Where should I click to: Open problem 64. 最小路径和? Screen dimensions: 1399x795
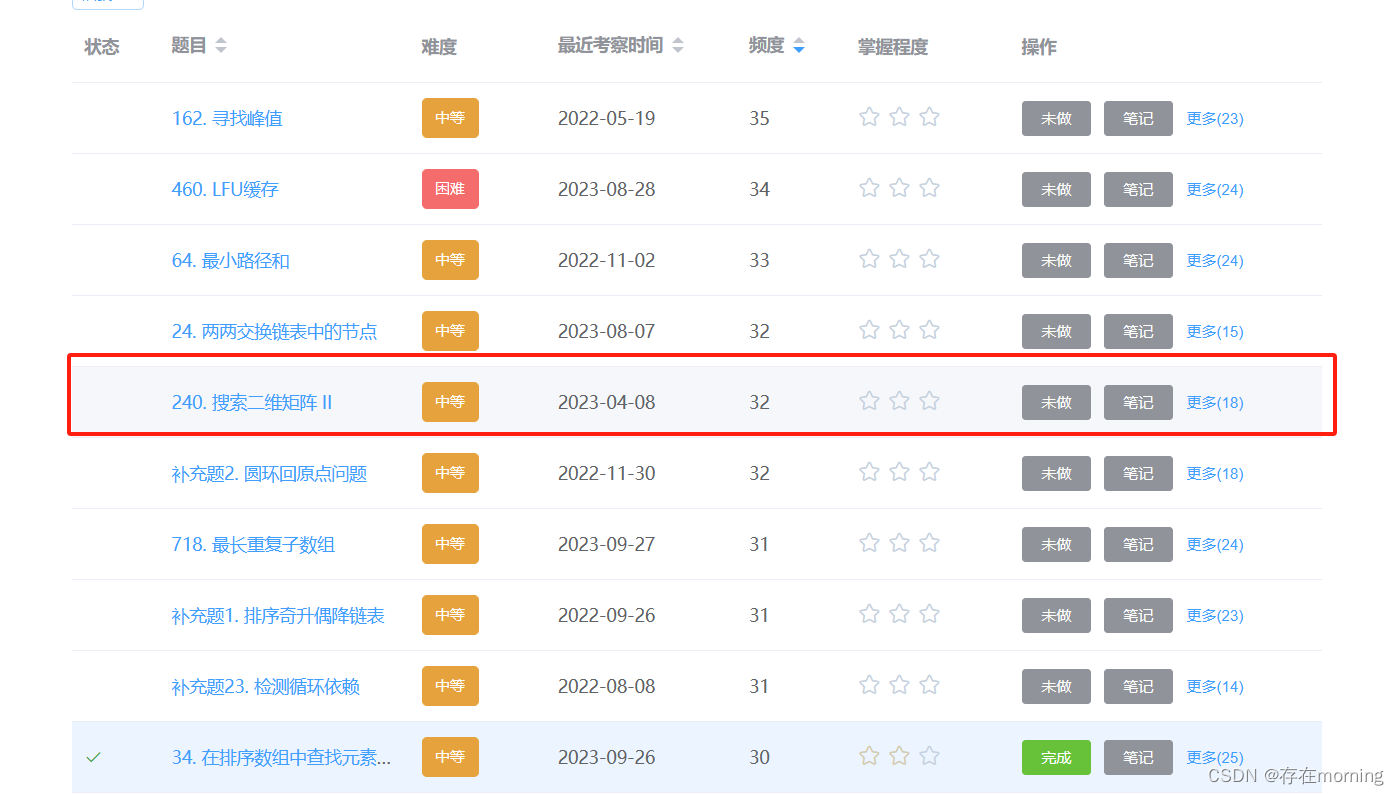pyautogui.click(x=231, y=260)
